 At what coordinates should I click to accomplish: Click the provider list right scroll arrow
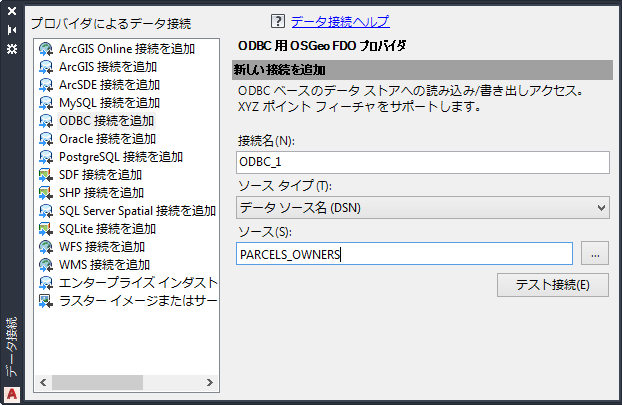210,382
